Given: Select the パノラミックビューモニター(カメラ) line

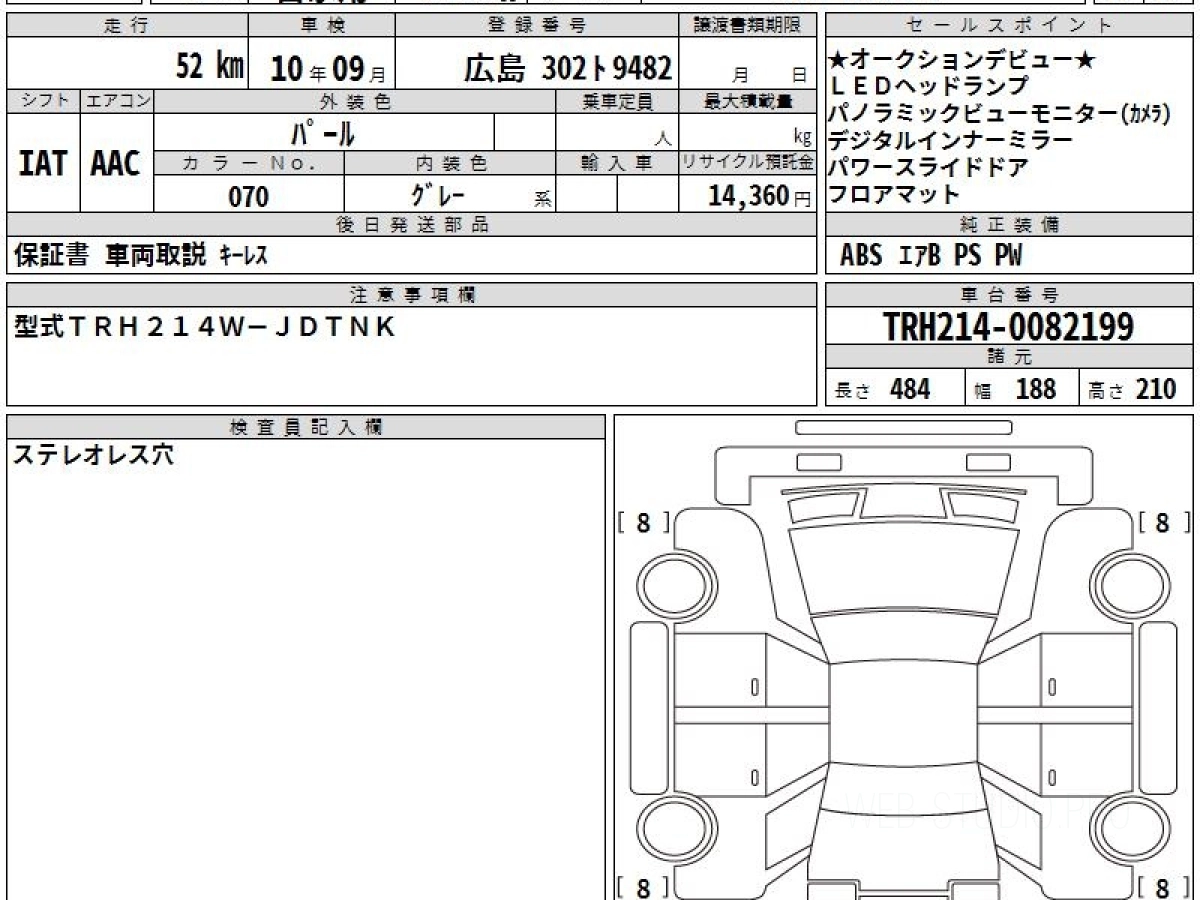Looking at the screenshot, I should pyautogui.click(x=1000, y=114).
